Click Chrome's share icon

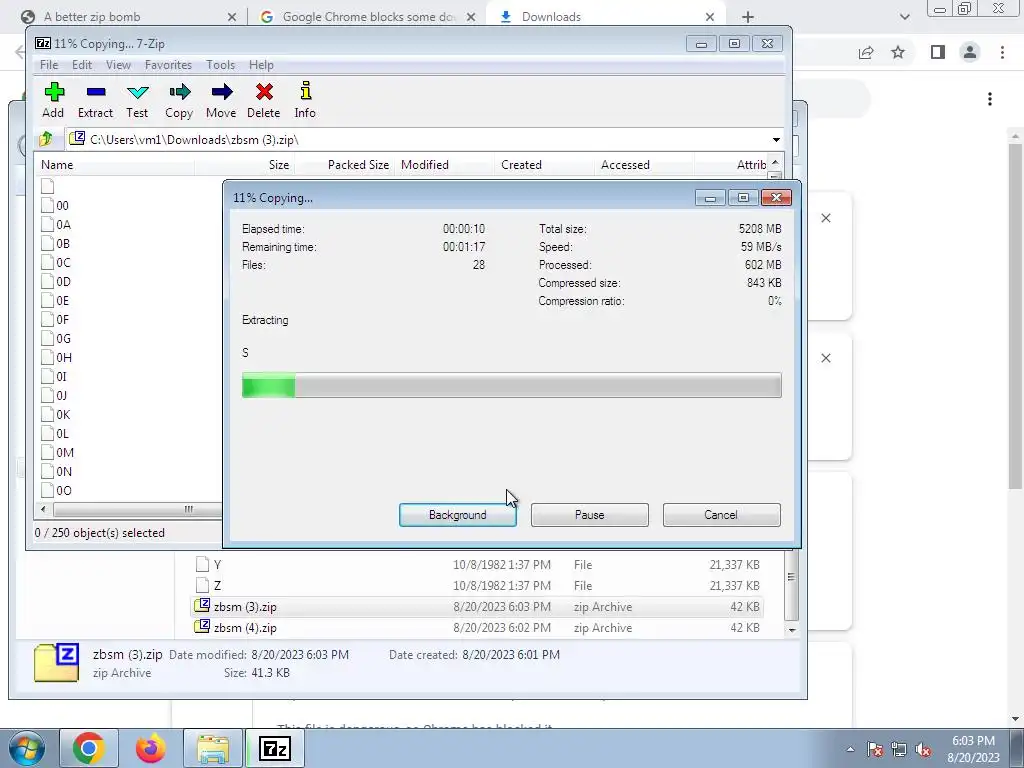click(x=866, y=52)
